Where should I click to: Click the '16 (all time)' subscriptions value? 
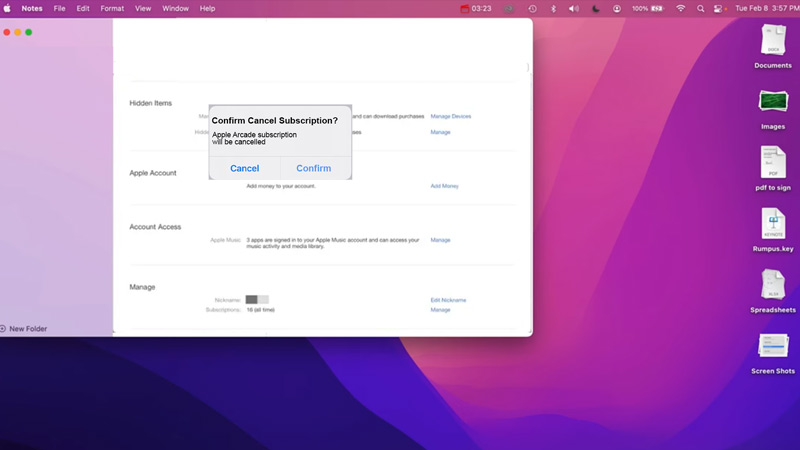coord(261,310)
